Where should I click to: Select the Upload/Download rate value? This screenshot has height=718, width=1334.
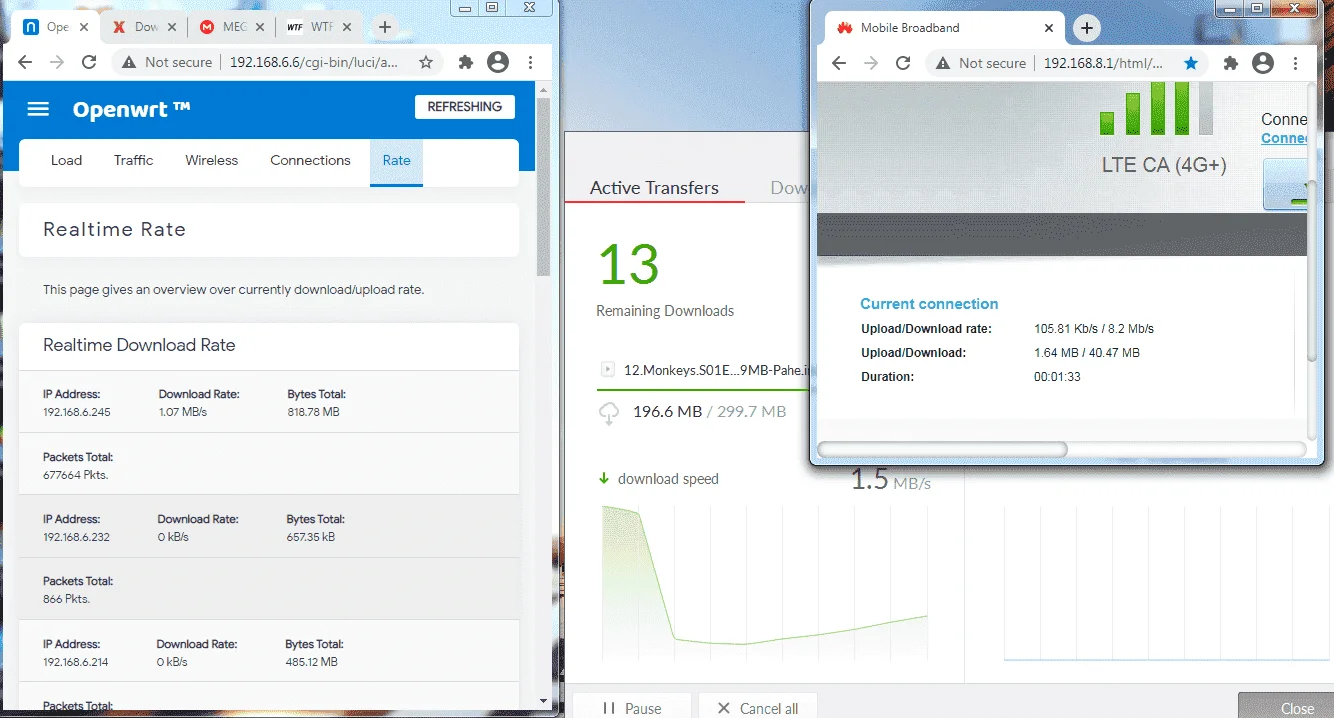click(1094, 328)
